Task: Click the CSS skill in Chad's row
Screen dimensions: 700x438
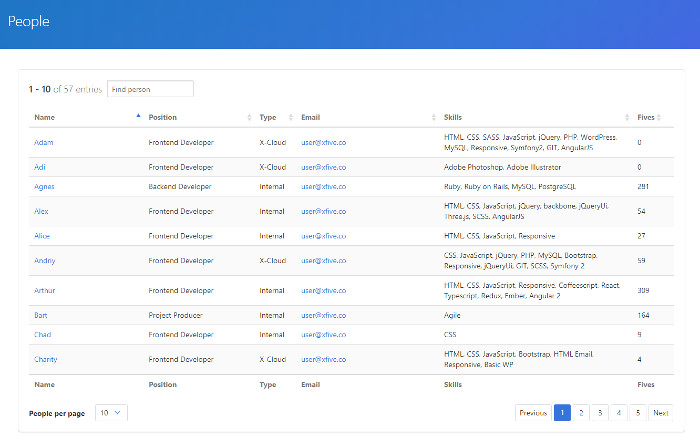Action: pyautogui.click(x=450, y=334)
